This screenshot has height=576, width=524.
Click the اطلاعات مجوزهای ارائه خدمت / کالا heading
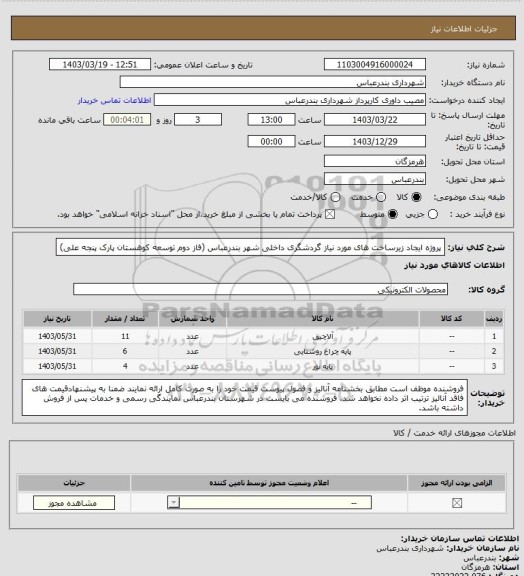click(454, 433)
